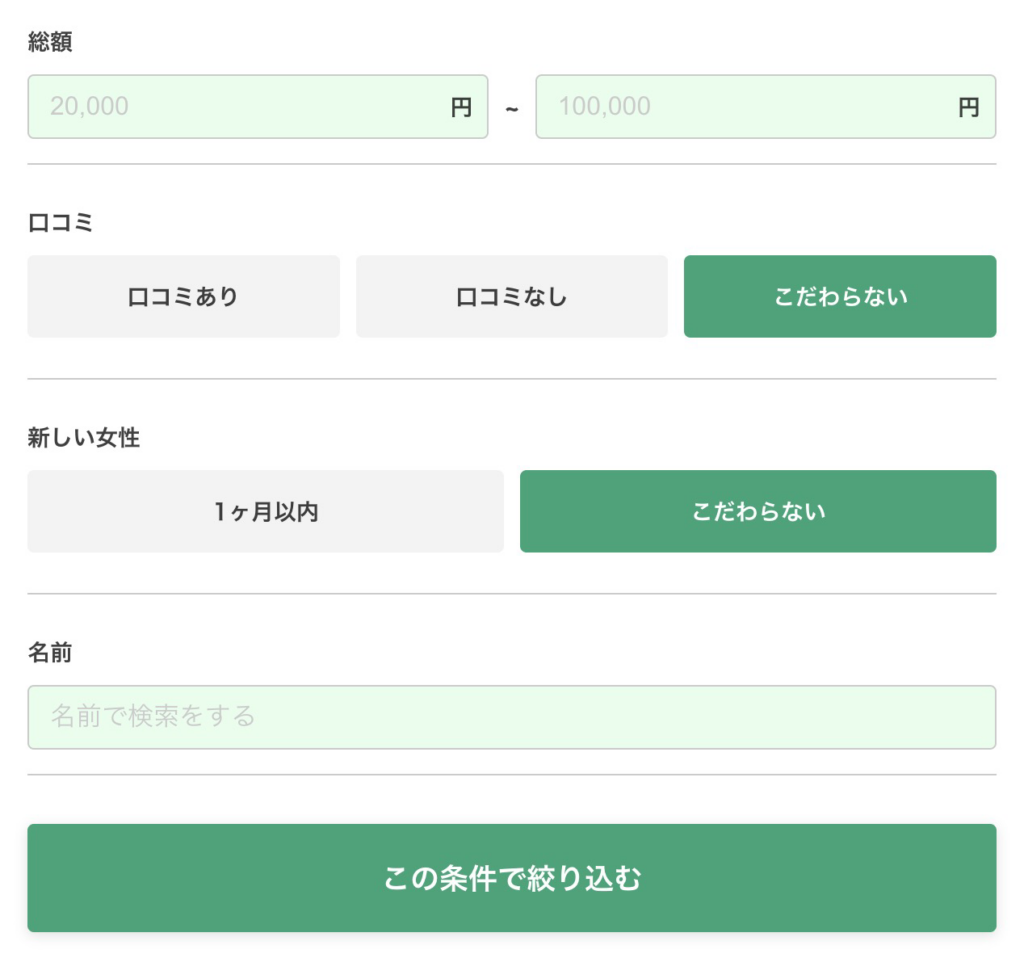Focus the 名前で検索をする search field
The width and height of the screenshot is (1024, 958).
[x=512, y=717]
